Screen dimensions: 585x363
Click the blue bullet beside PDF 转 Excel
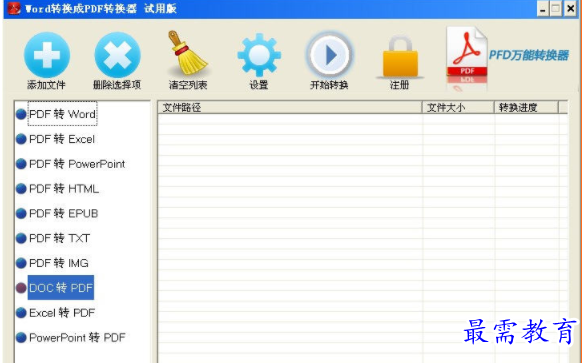[x=21, y=139]
